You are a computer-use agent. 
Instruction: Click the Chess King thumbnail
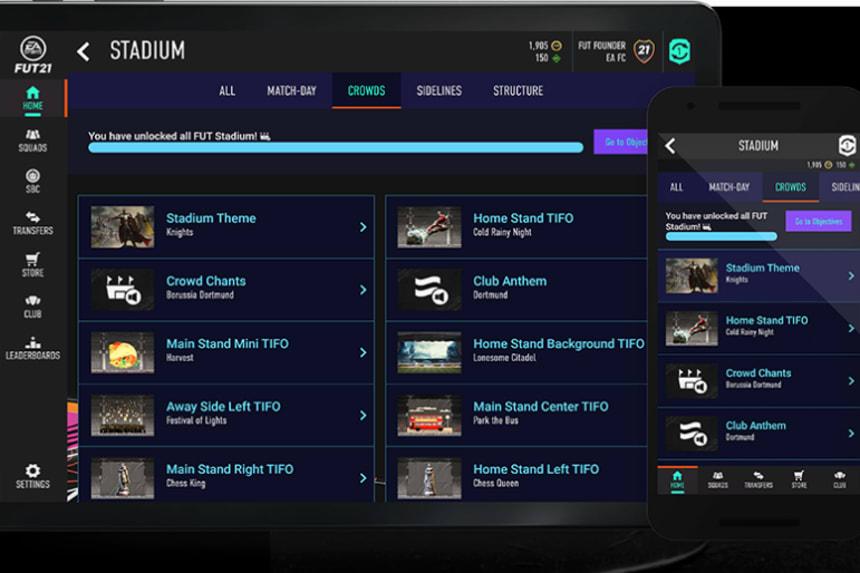tap(123, 478)
